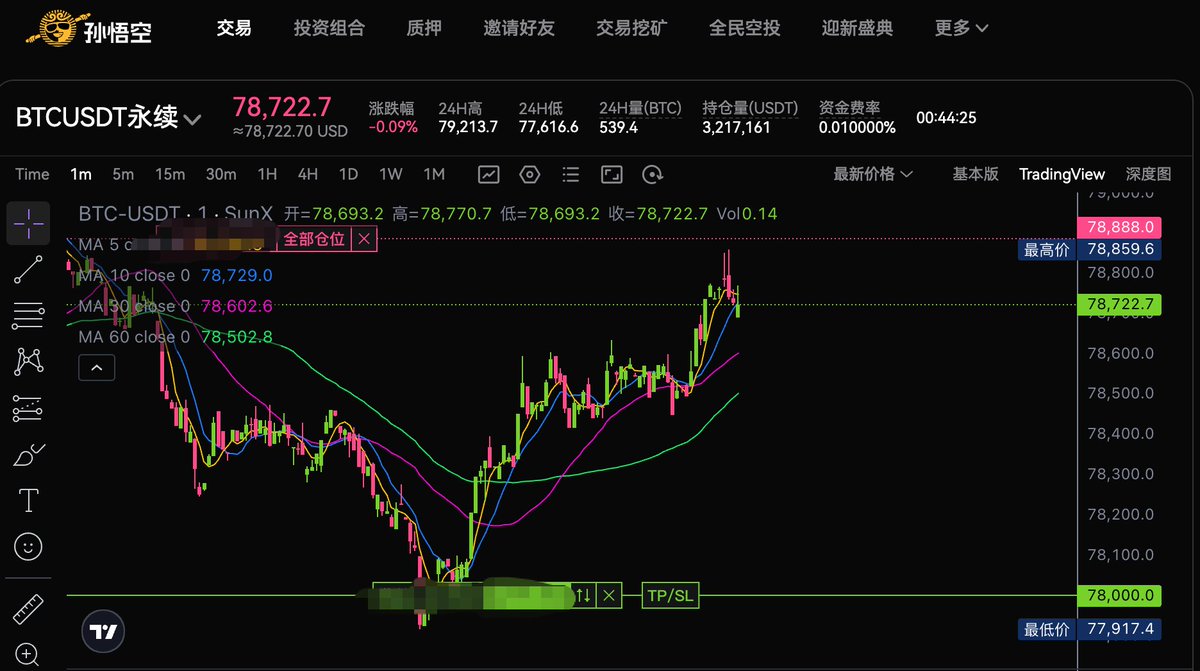Open the 邀请好友 navigation tab

pyautogui.click(x=519, y=28)
